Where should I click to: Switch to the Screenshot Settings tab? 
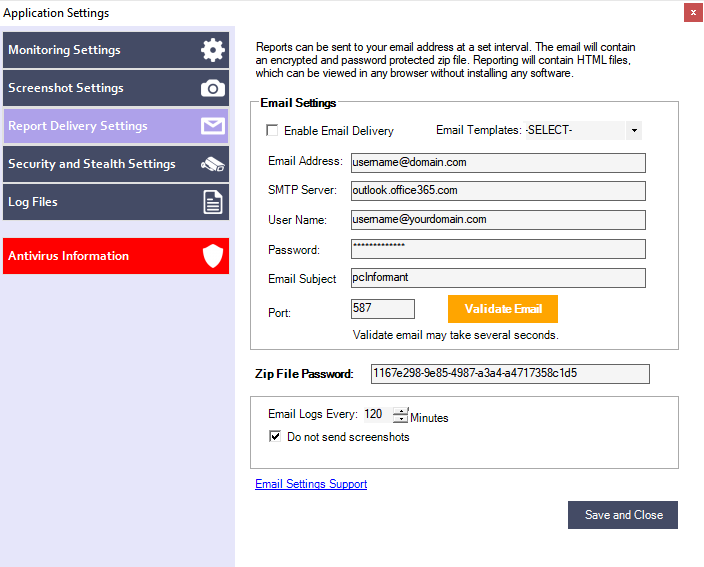coord(116,88)
